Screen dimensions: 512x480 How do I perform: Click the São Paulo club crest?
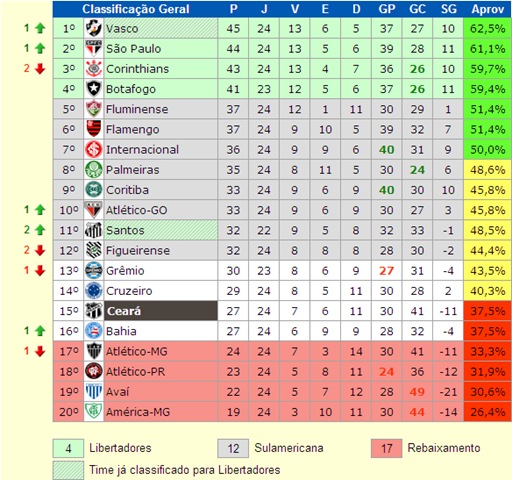click(x=94, y=49)
